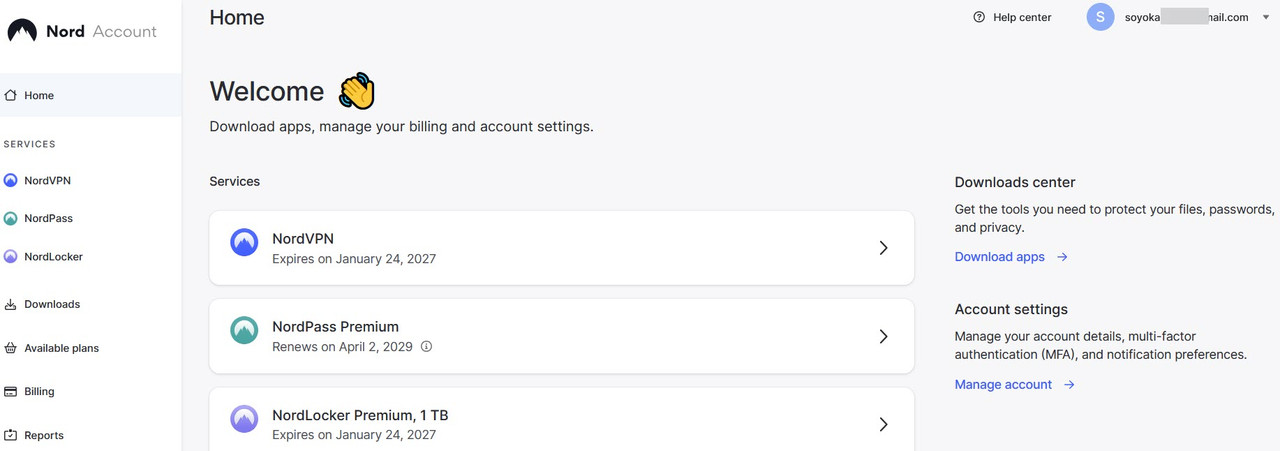Click the NordVPN icon in services card
The height and width of the screenshot is (451, 1280).
click(244, 242)
